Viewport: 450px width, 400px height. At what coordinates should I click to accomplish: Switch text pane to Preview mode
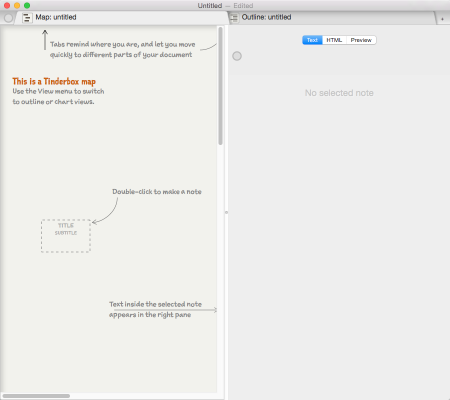pyautogui.click(x=361, y=40)
